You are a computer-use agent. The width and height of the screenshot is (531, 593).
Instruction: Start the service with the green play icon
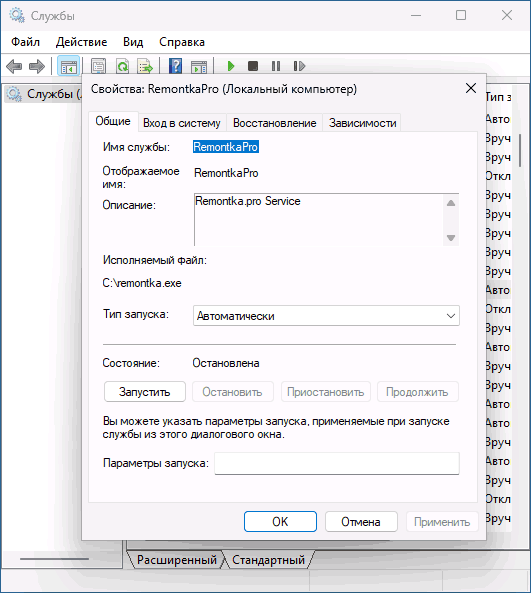point(231,66)
